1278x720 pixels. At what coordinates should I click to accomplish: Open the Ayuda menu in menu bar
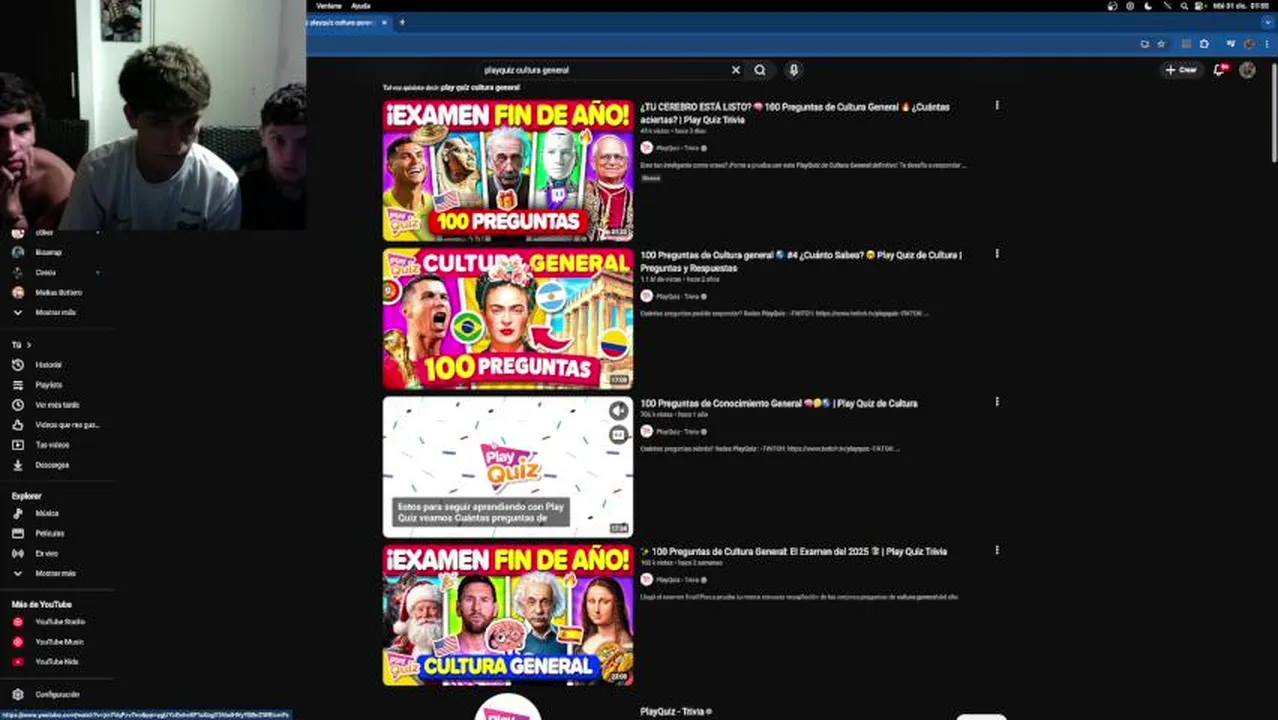pos(361,6)
